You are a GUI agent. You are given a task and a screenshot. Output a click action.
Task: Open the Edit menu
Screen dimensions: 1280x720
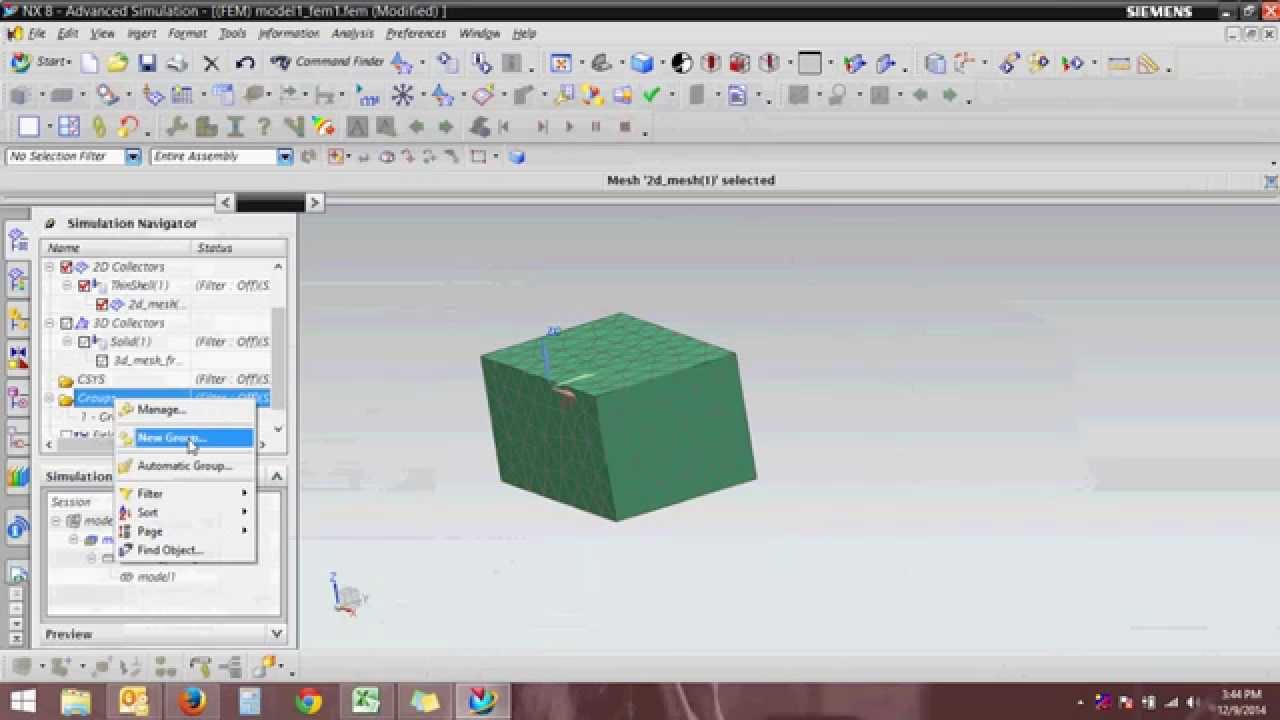68,33
